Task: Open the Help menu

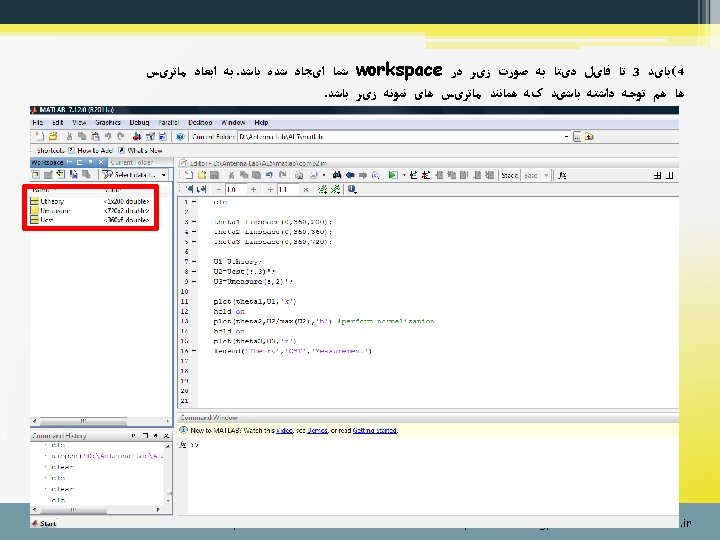Action: (261, 123)
